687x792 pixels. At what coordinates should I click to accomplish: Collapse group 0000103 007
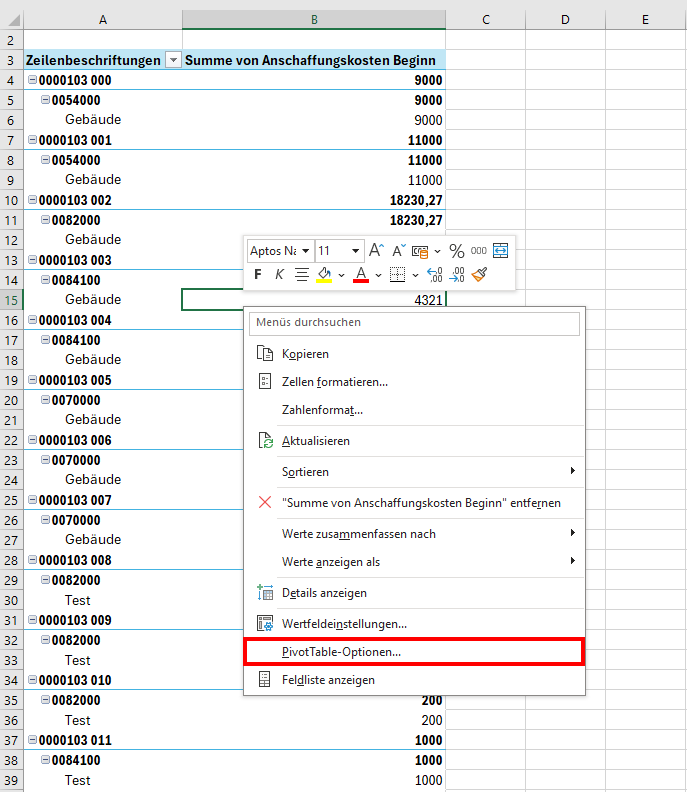[x=32, y=500]
